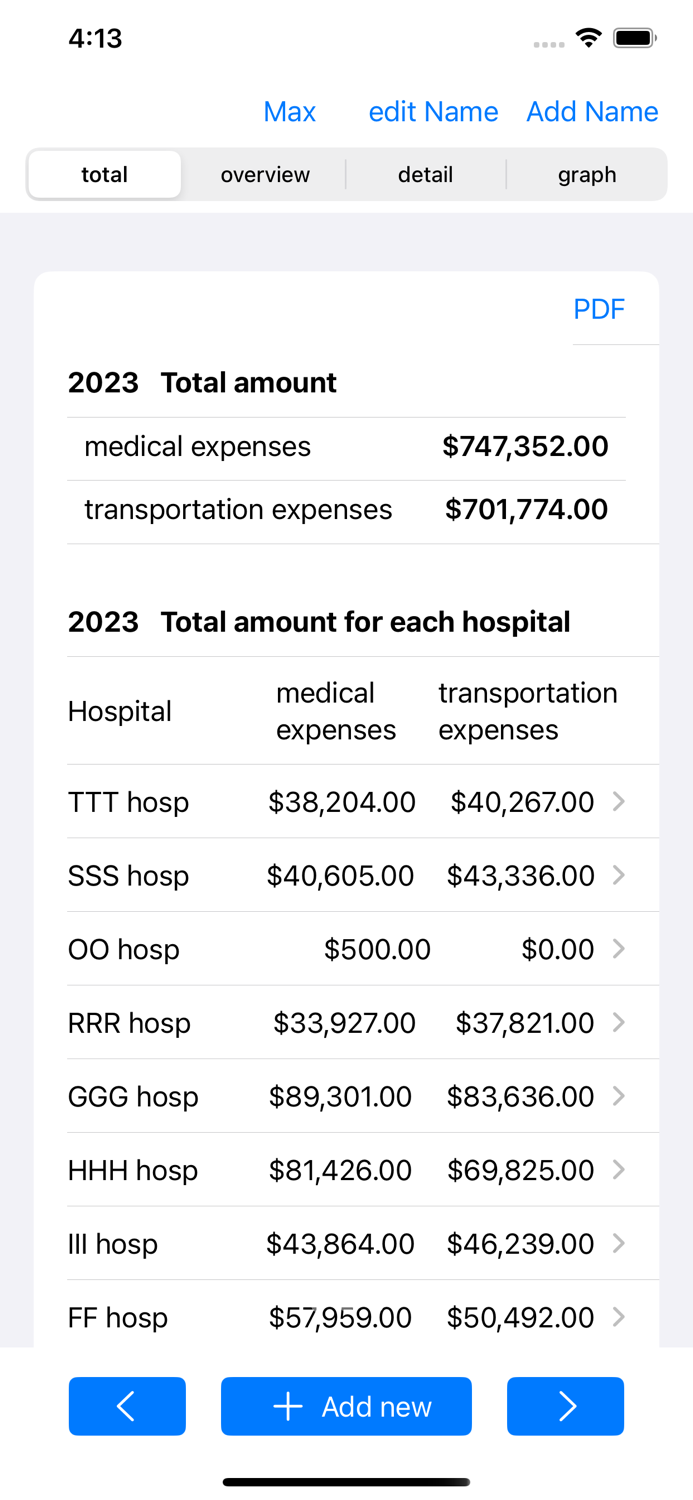Open the detail tab
The height and width of the screenshot is (1500, 693).
pyautogui.click(x=426, y=174)
